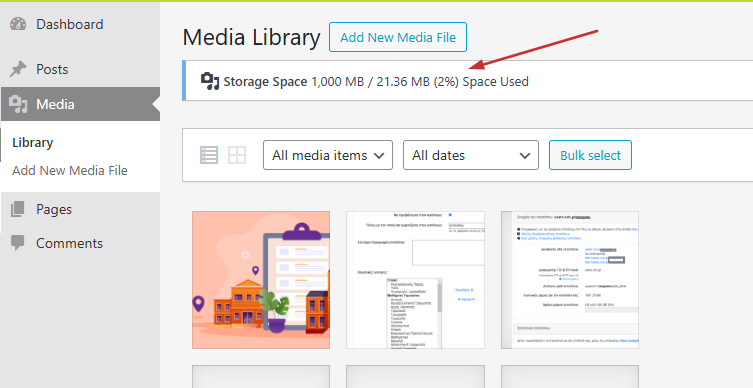
Task: Click the Storage Space media icon
Action: [x=210, y=82]
